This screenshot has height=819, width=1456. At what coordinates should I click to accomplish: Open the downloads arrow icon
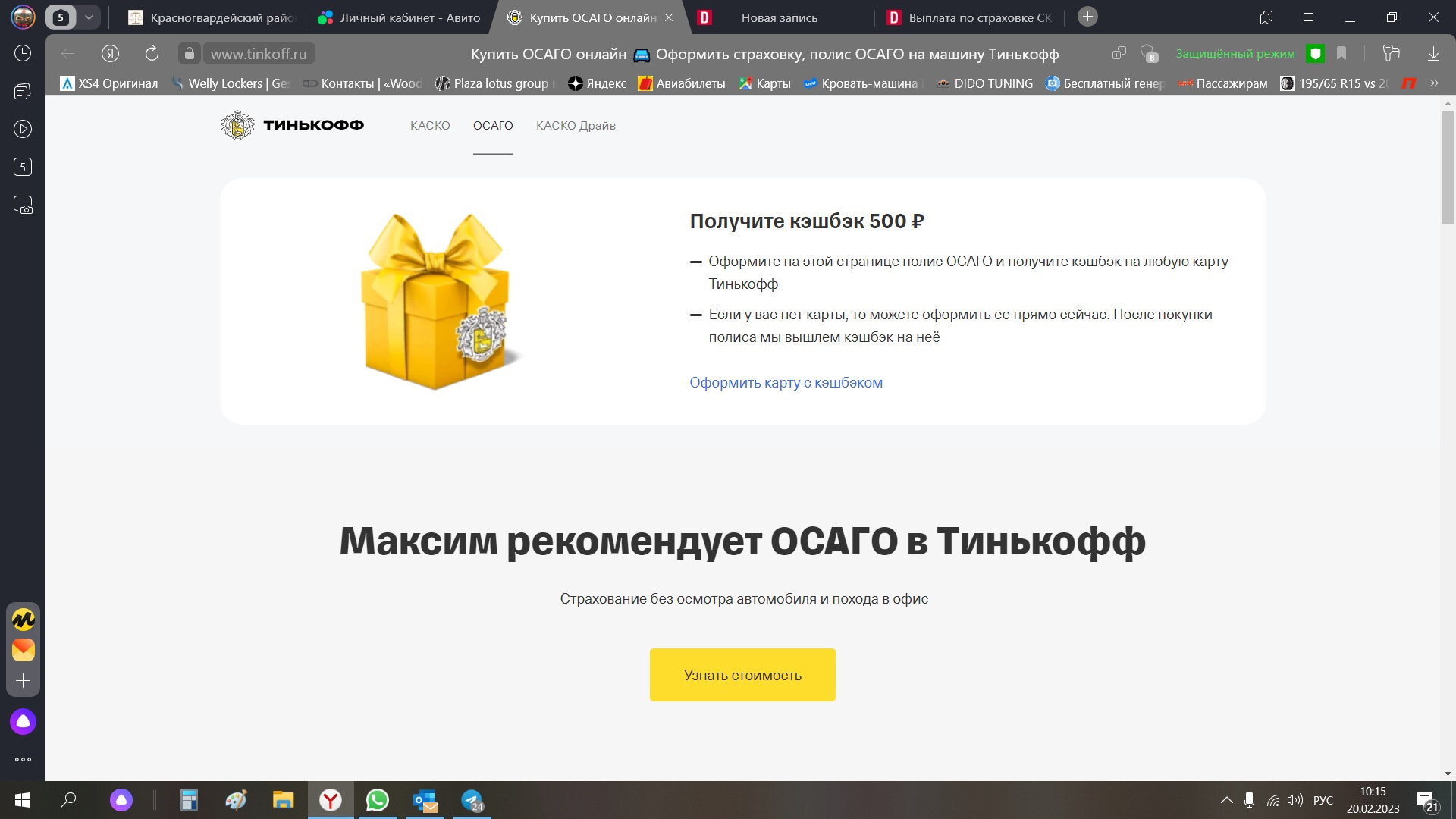(x=1433, y=53)
